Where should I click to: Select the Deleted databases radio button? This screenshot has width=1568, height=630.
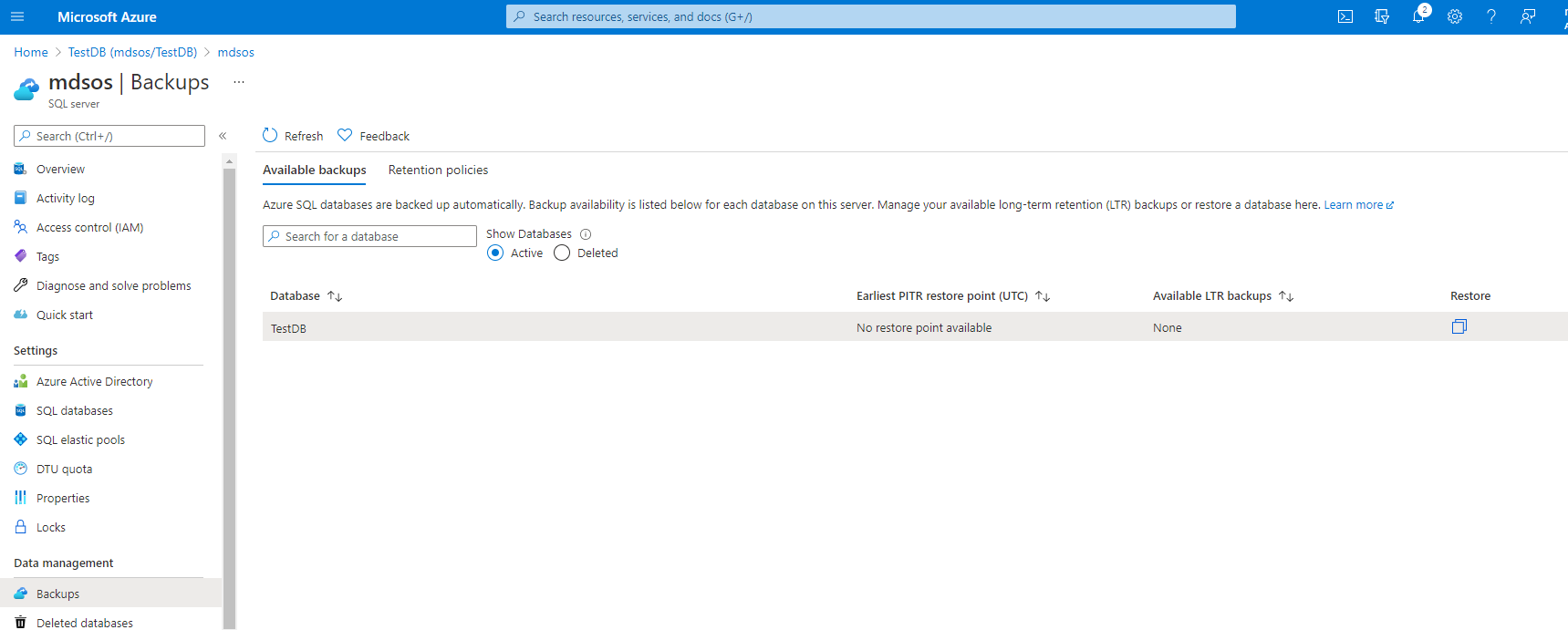click(562, 253)
